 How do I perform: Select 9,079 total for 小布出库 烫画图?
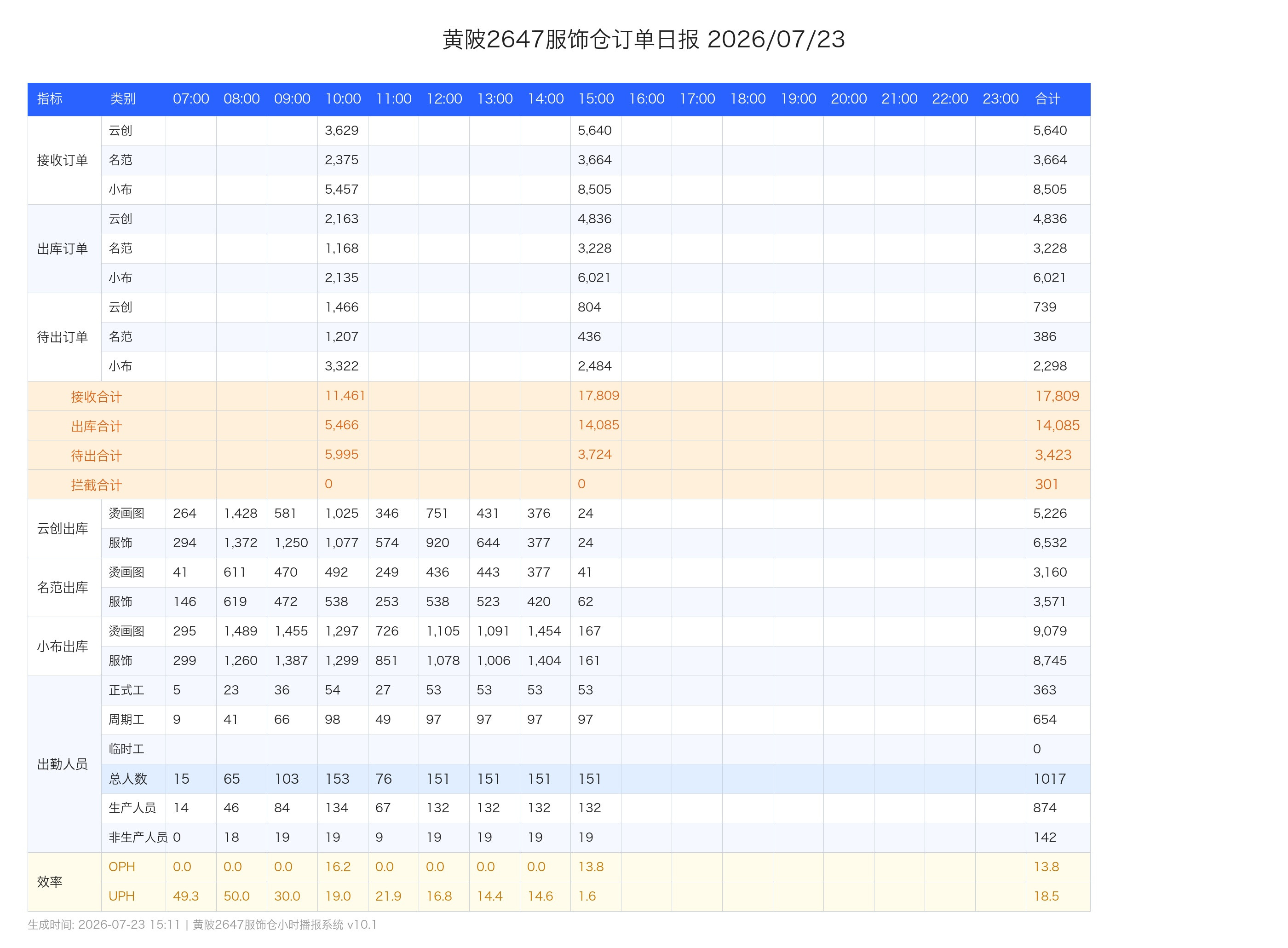click(x=1049, y=631)
